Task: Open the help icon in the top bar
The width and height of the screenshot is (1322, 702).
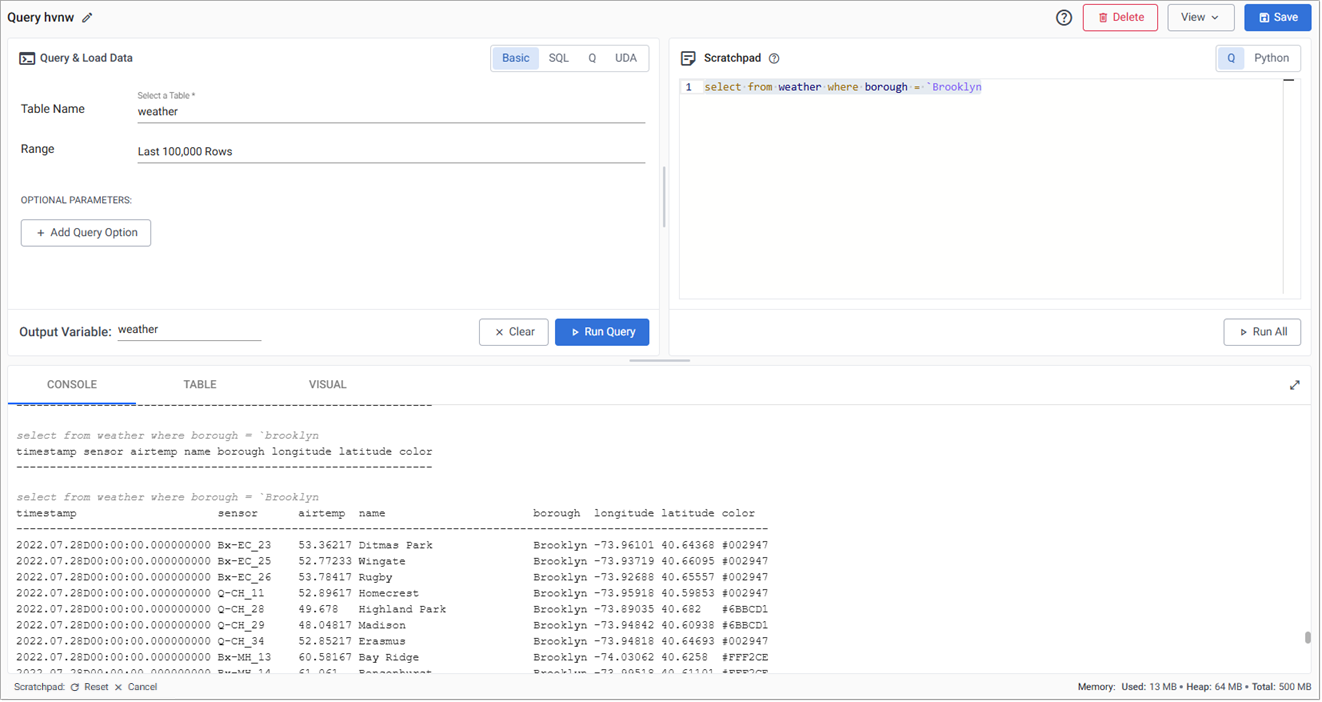Action: 1063,17
